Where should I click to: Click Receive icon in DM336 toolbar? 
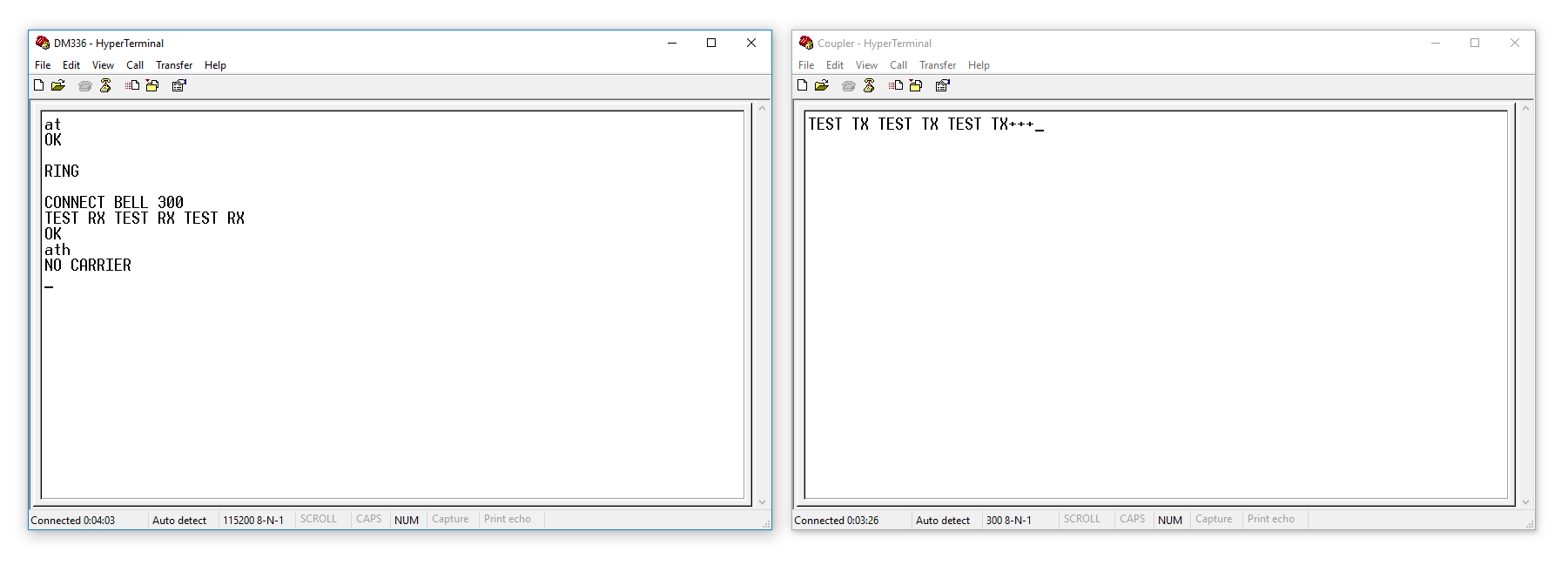tap(152, 85)
